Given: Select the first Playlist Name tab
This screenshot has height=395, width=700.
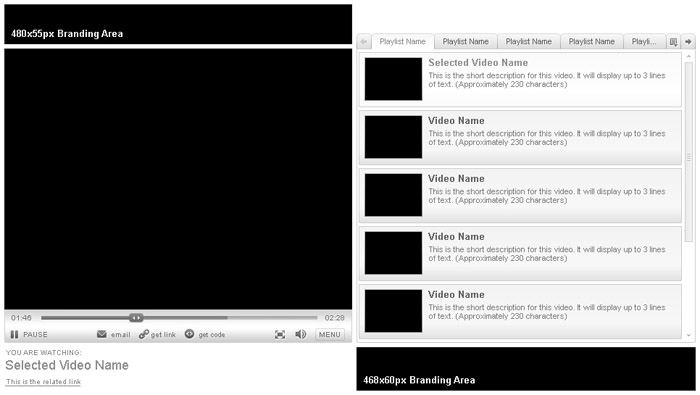Looking at the screenshot, I should [x=403, y=42].
